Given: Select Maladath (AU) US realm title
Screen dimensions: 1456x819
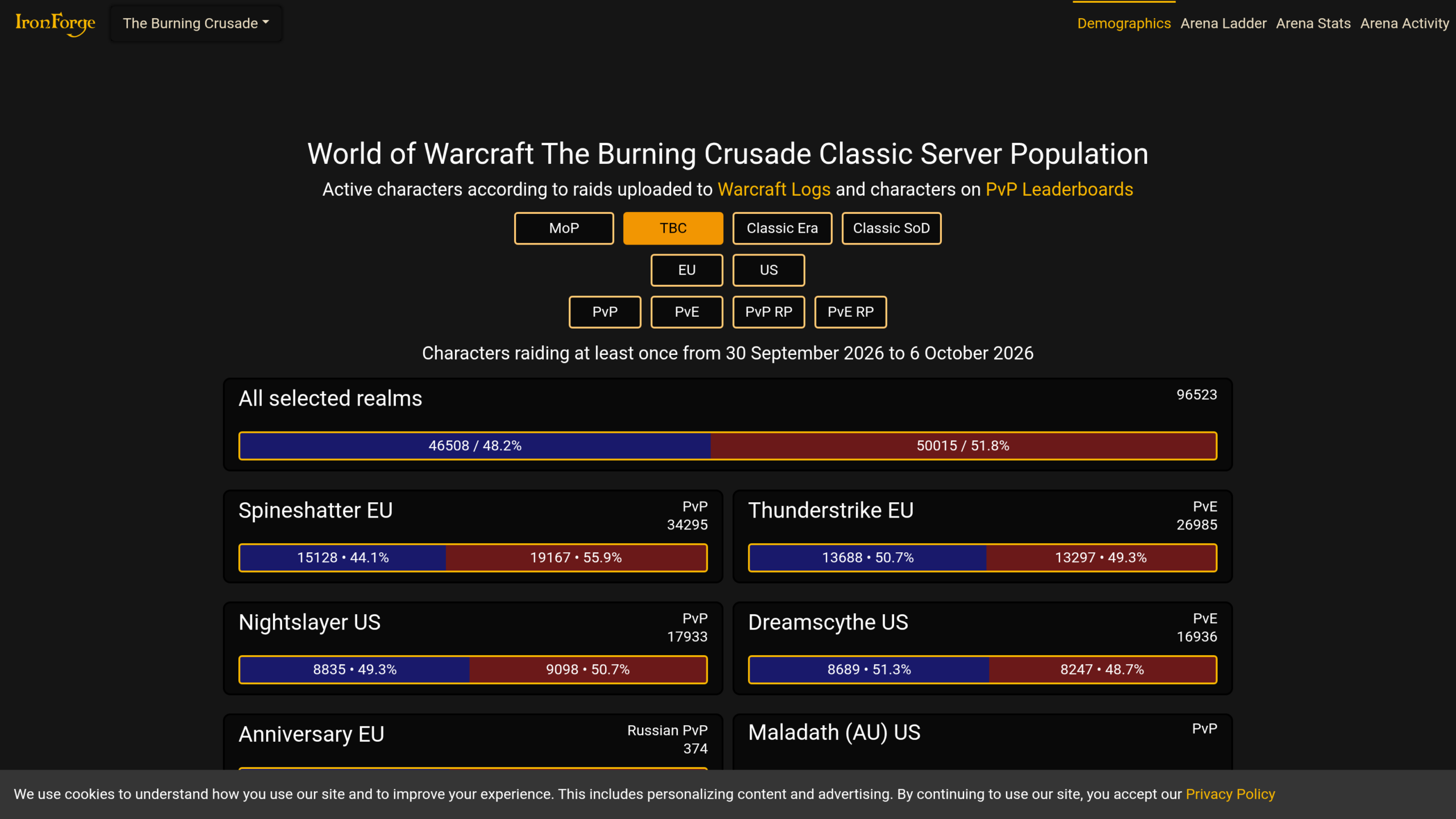Looking at the screenshot, I should (x=834, y=733).
